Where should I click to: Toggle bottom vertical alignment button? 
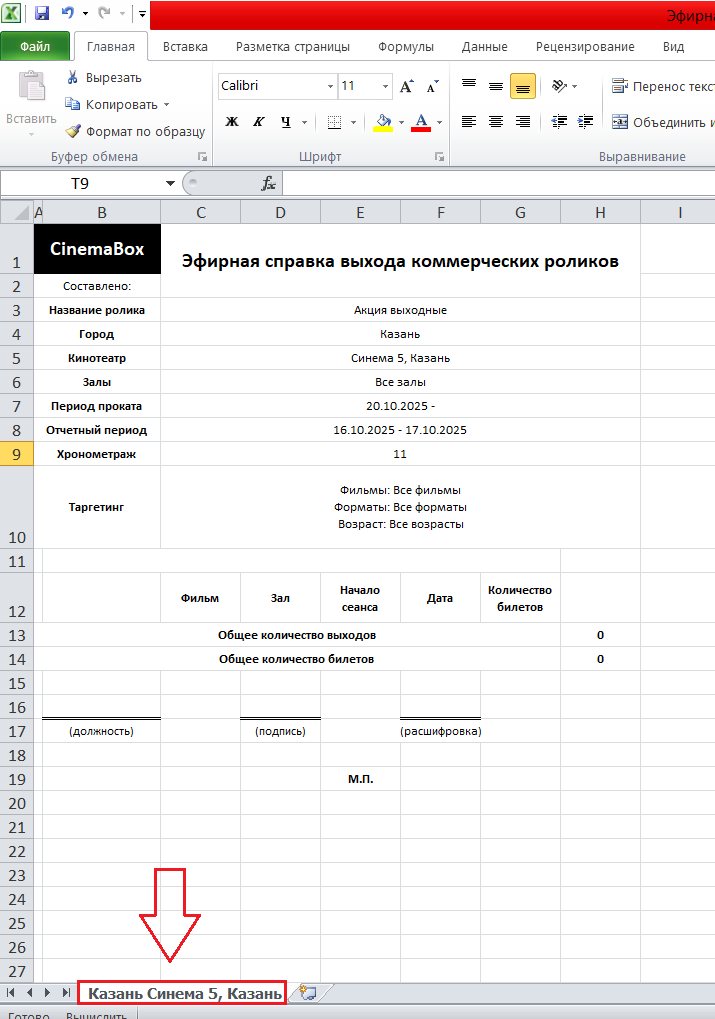(522, 87)
